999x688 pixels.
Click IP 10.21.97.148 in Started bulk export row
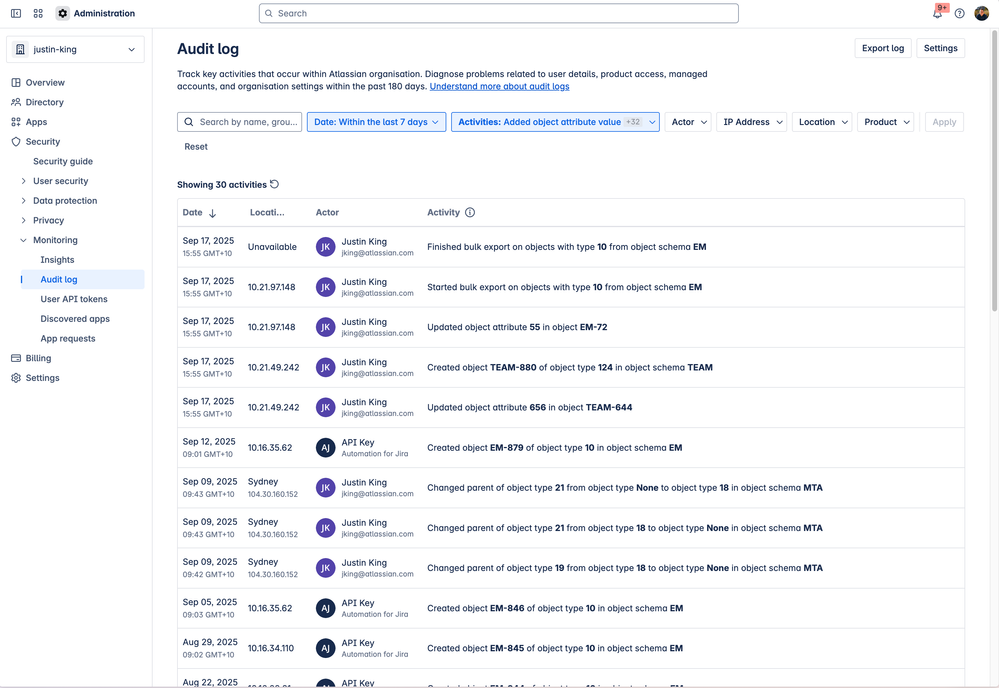pyautogui.click(x=271, y=287)
